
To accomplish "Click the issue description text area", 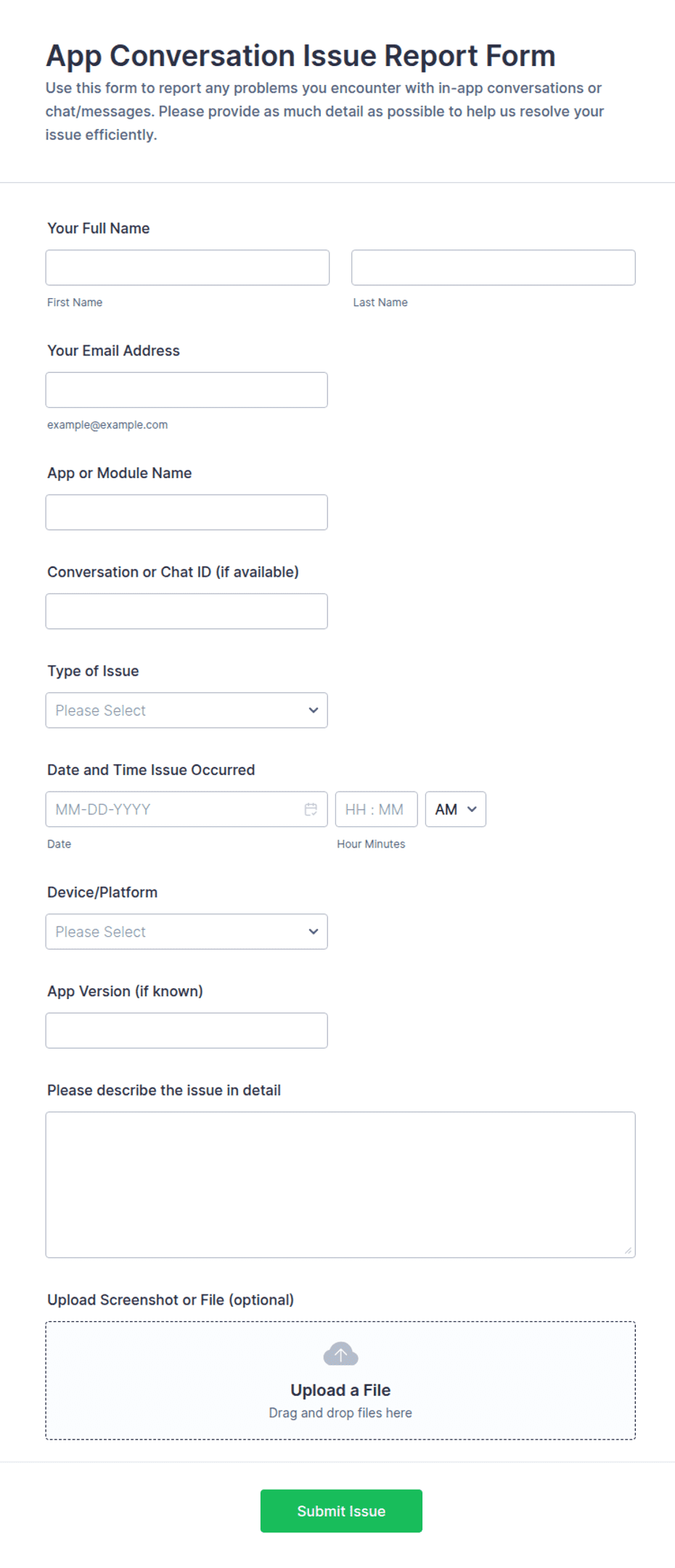I will (x=340, y=1185).
